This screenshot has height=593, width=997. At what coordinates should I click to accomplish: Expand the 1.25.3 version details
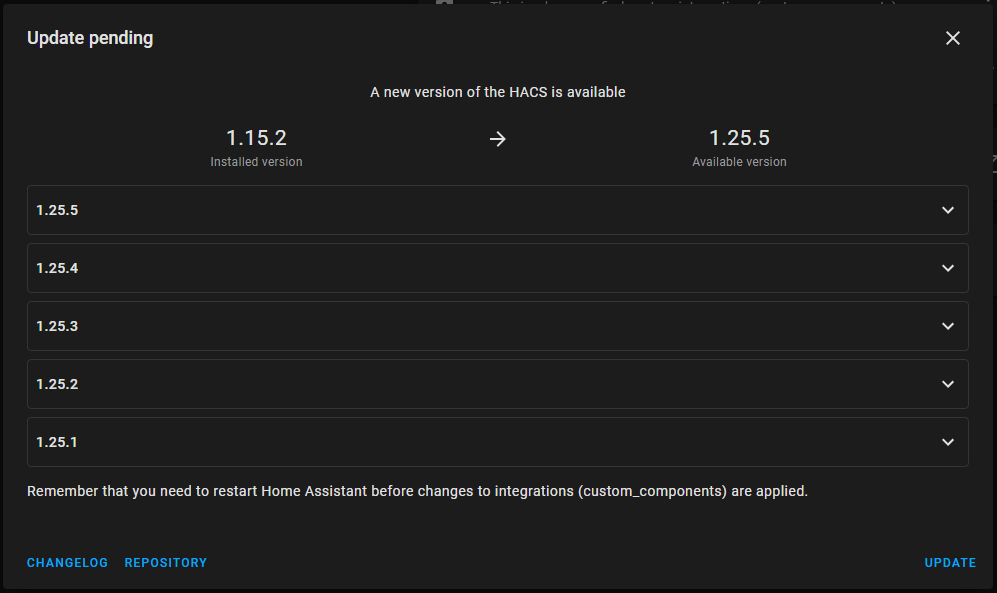[497, 326]
